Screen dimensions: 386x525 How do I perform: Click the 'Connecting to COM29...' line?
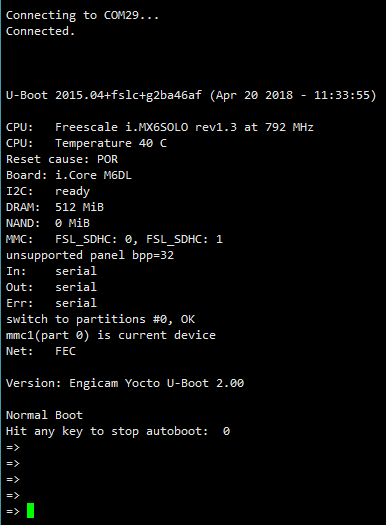pos(82,15)
